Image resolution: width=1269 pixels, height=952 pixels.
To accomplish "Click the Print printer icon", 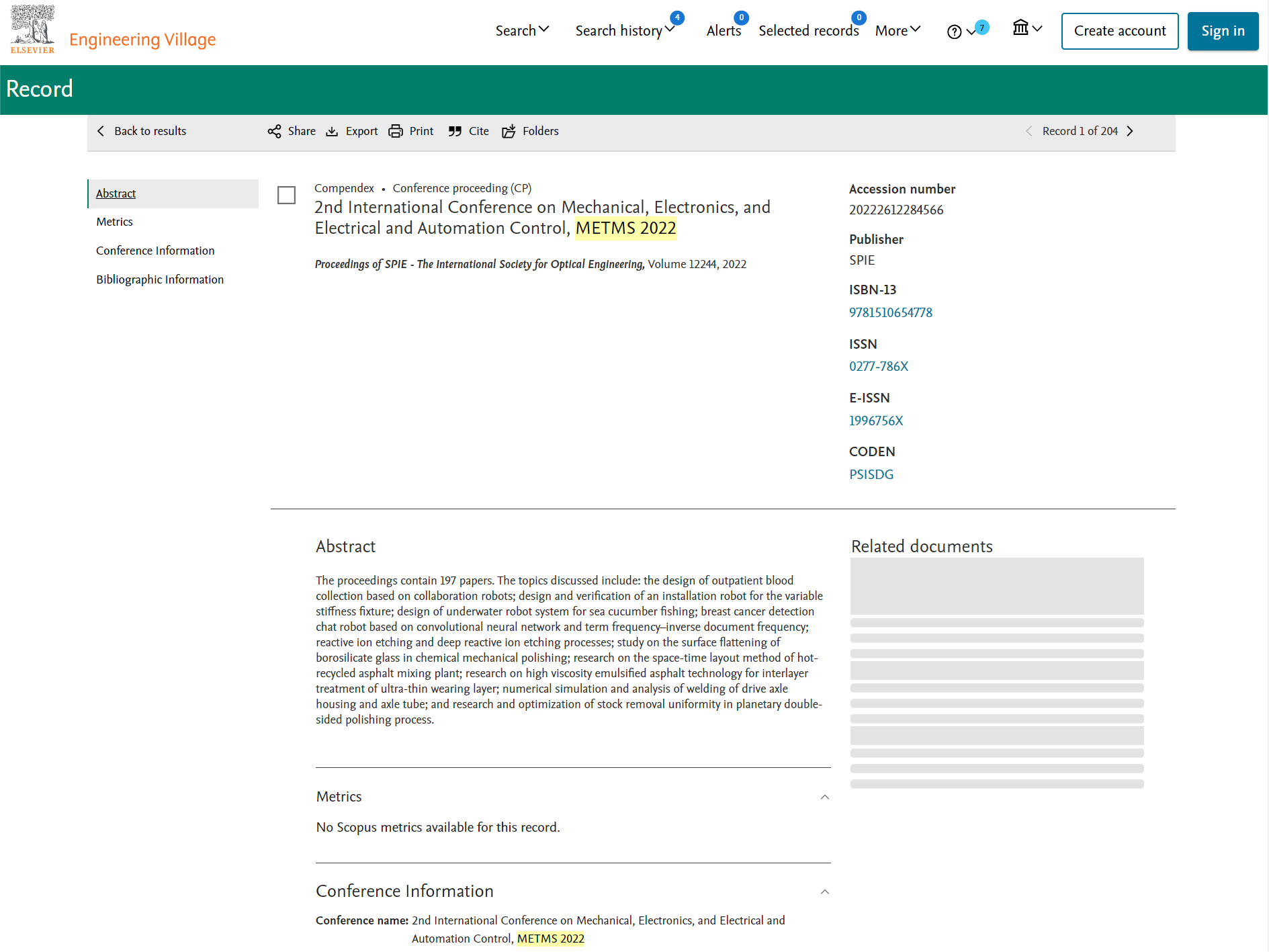I will coord(396,132).
